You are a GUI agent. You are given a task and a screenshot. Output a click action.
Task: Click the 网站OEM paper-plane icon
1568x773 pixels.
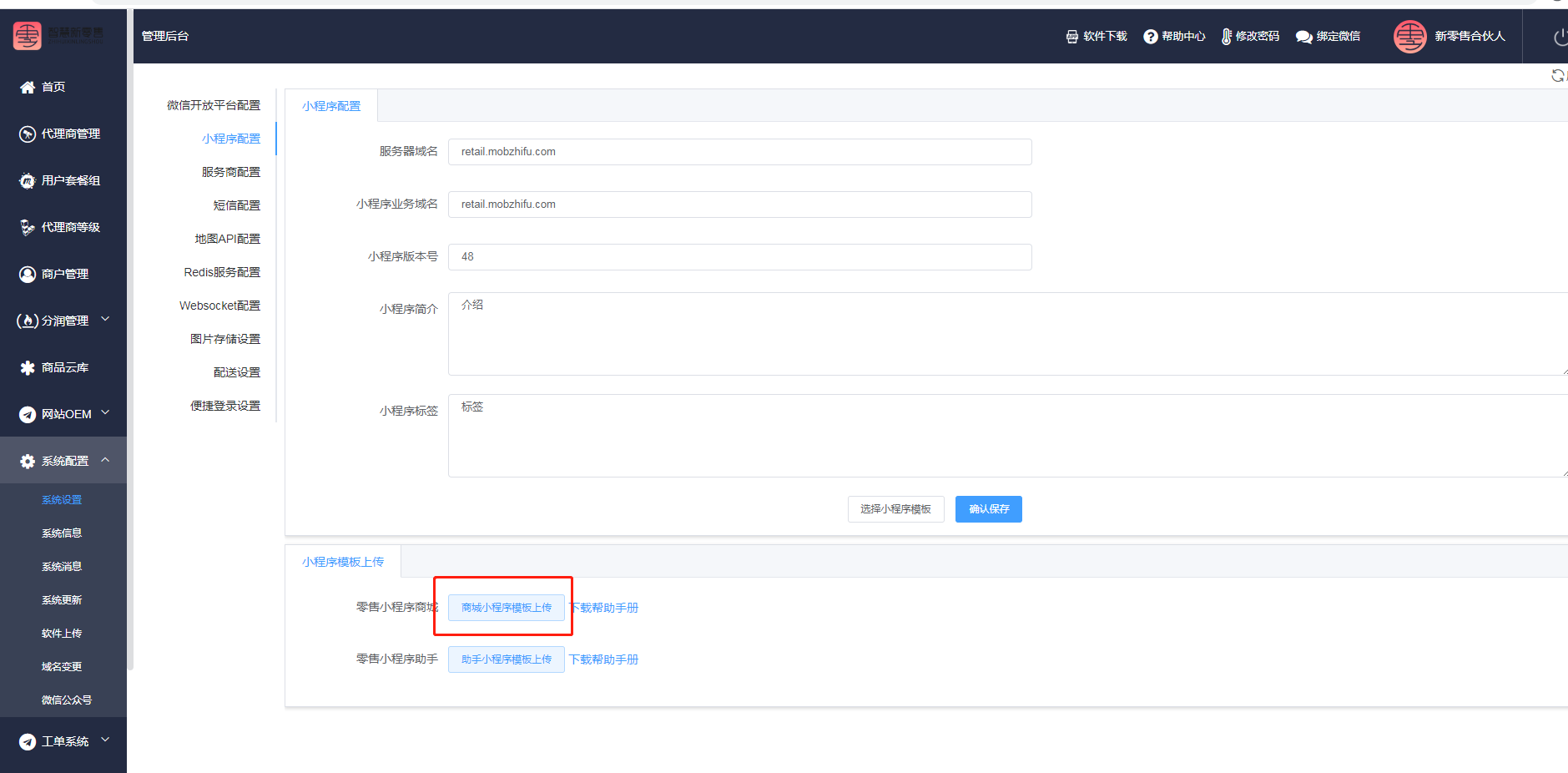click(x=28, y=414)
